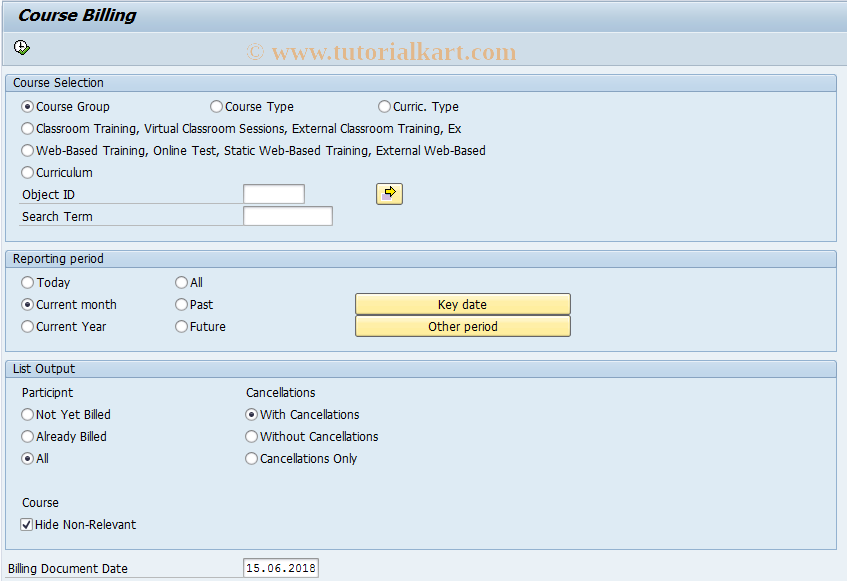
Task: Click the Search Term input field
Action: [288, 216]
